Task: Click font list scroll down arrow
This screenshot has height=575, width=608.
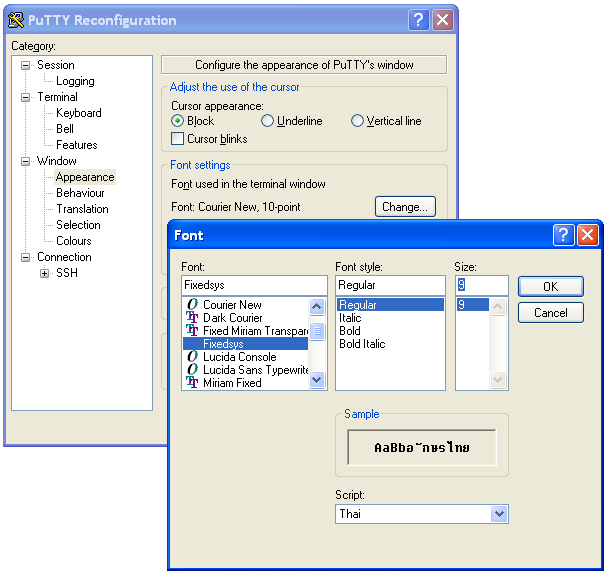Action: click(x=317, y=380)
